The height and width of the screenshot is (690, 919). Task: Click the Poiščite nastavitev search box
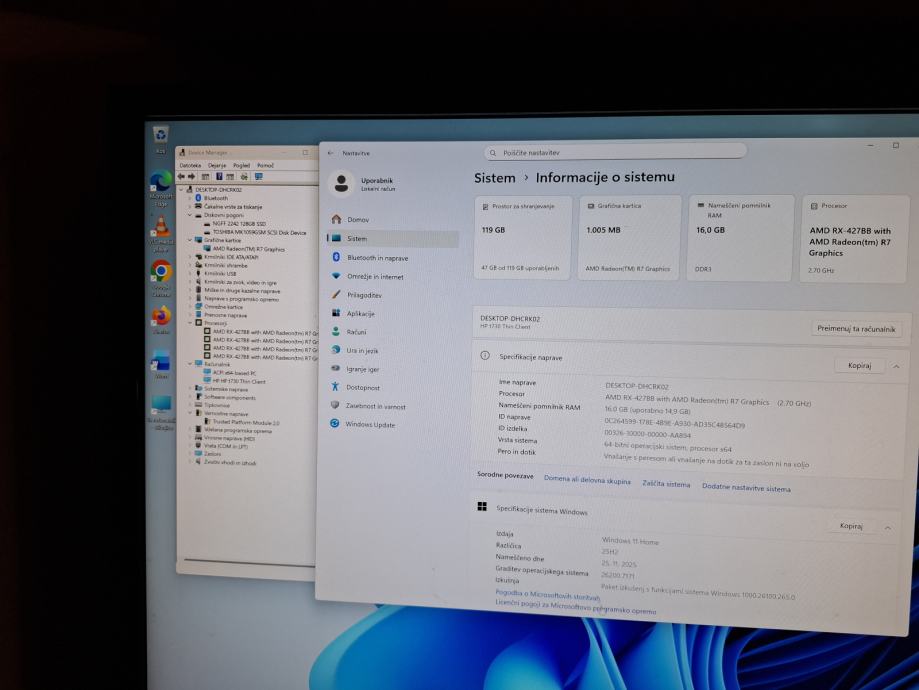pyautogui.click(x=615, y=151)
